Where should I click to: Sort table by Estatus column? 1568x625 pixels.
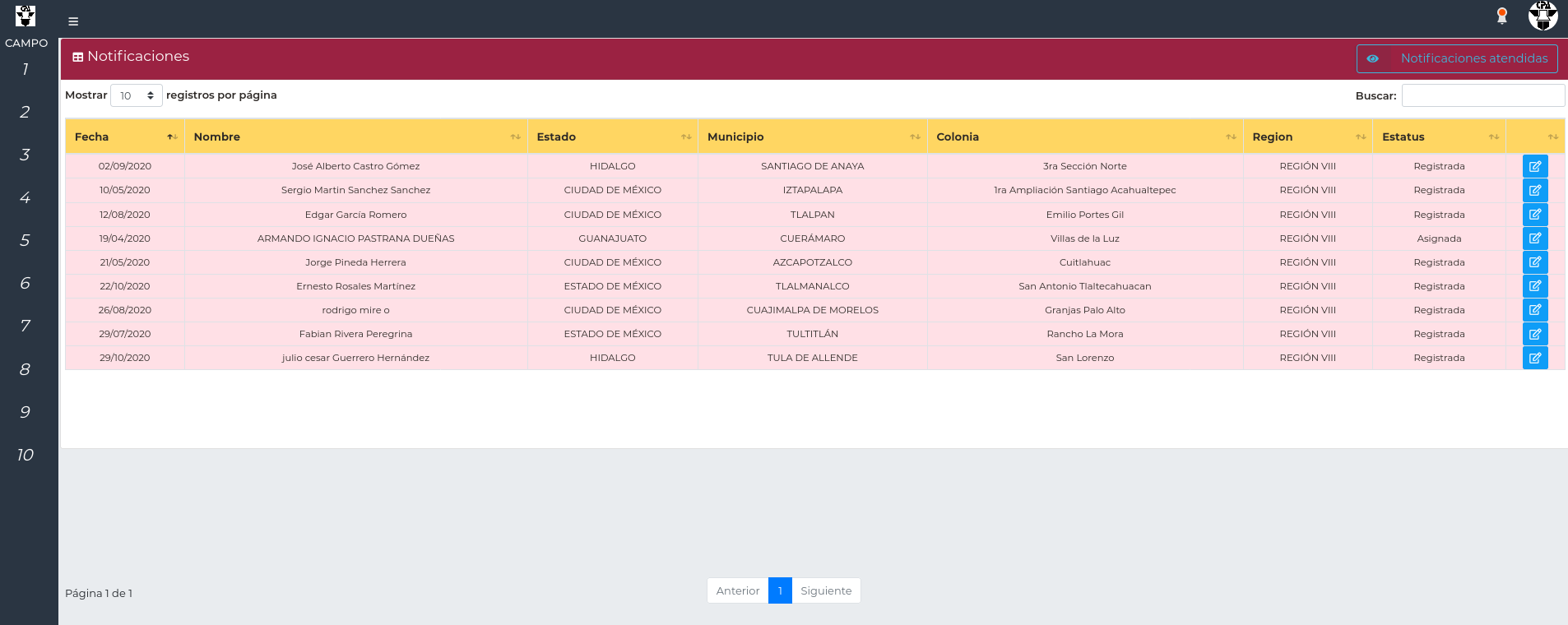[1440, 137]
